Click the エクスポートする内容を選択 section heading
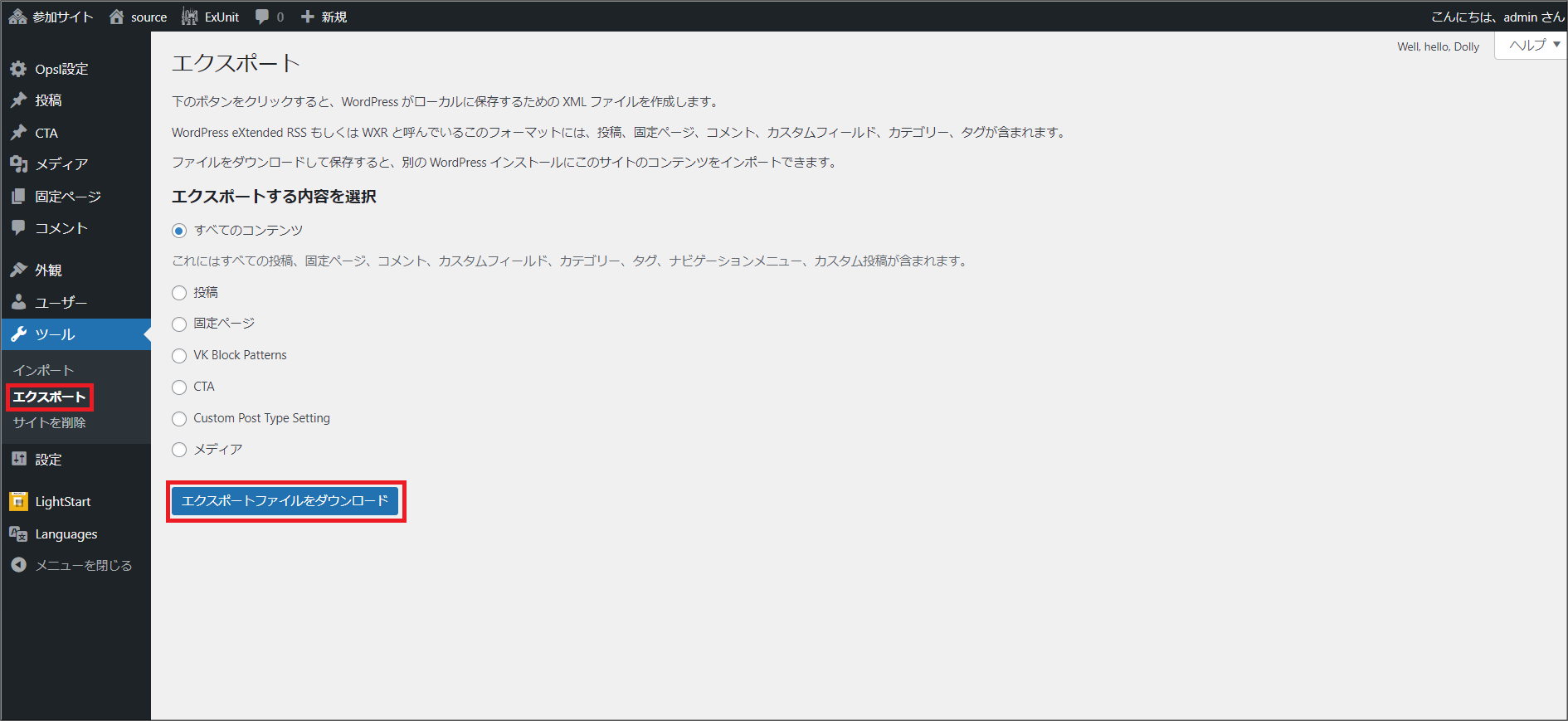 tap(274, 197)
